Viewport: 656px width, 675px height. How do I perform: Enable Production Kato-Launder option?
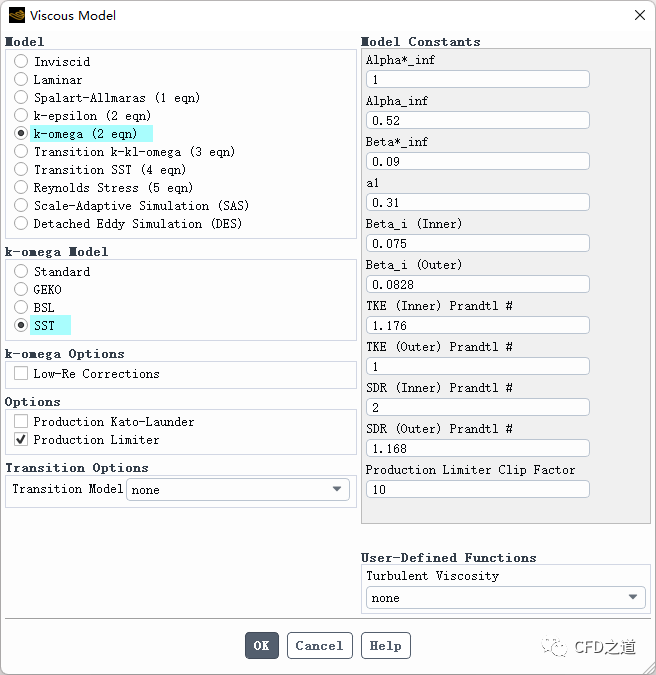tap(21, 421)
